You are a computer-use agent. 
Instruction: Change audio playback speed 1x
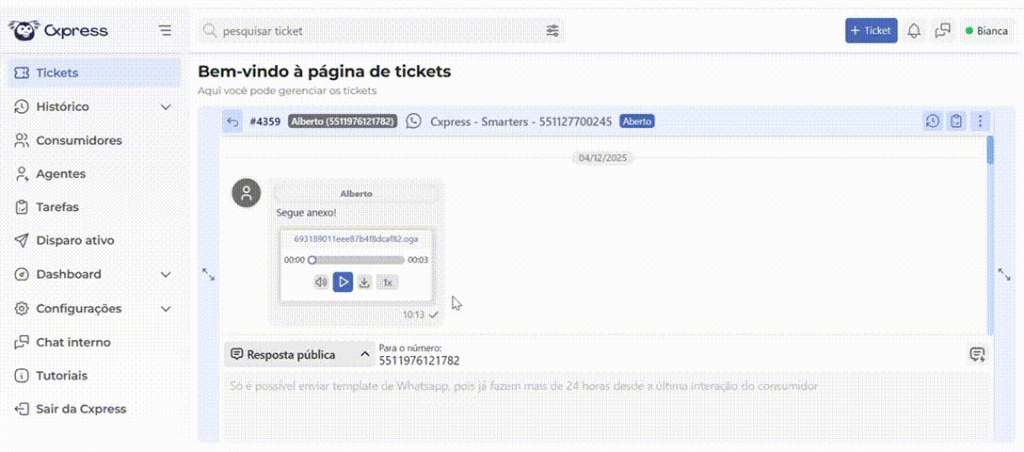(387, 282)
